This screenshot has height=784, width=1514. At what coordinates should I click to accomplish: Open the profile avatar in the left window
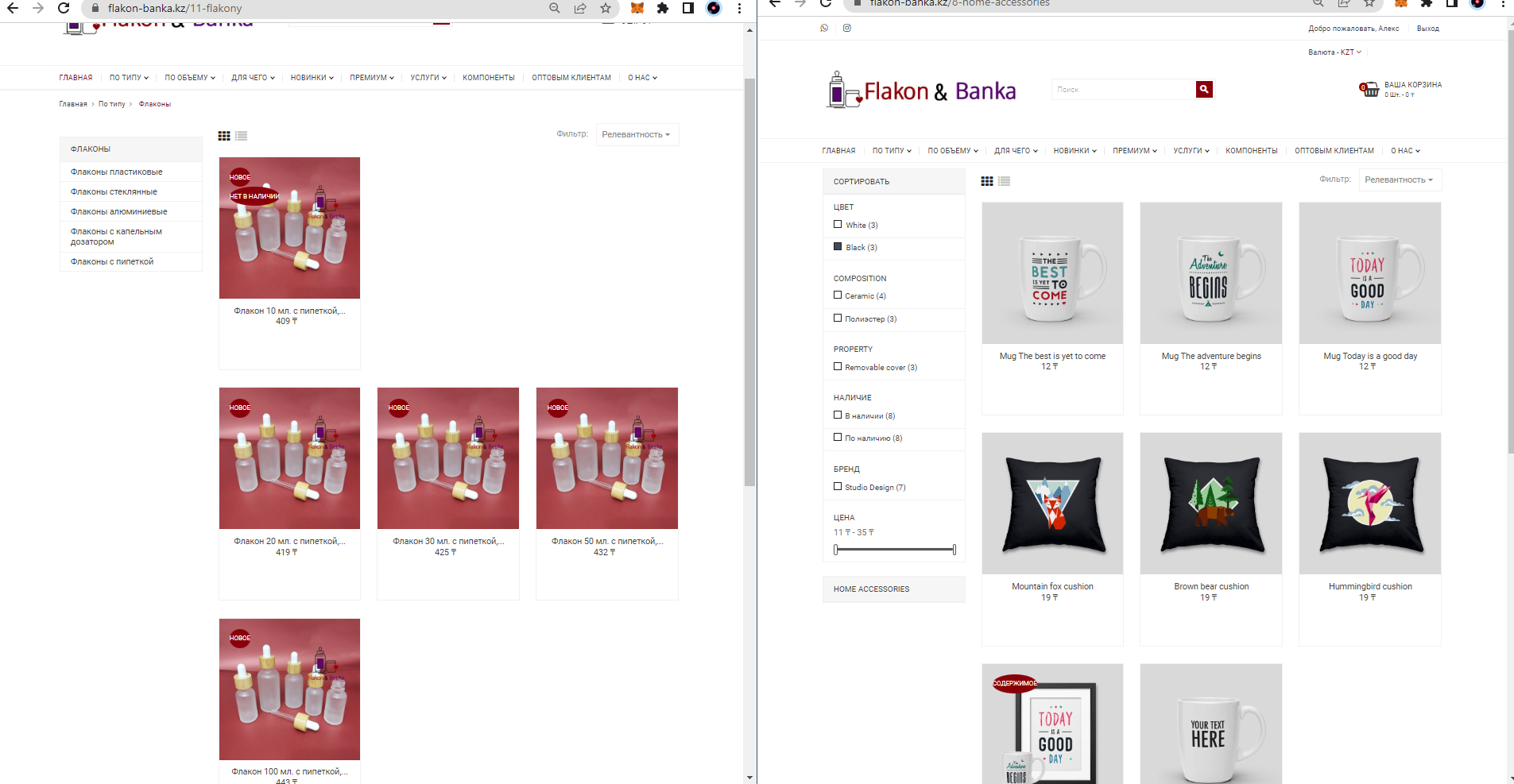click(x=714, y=8)
